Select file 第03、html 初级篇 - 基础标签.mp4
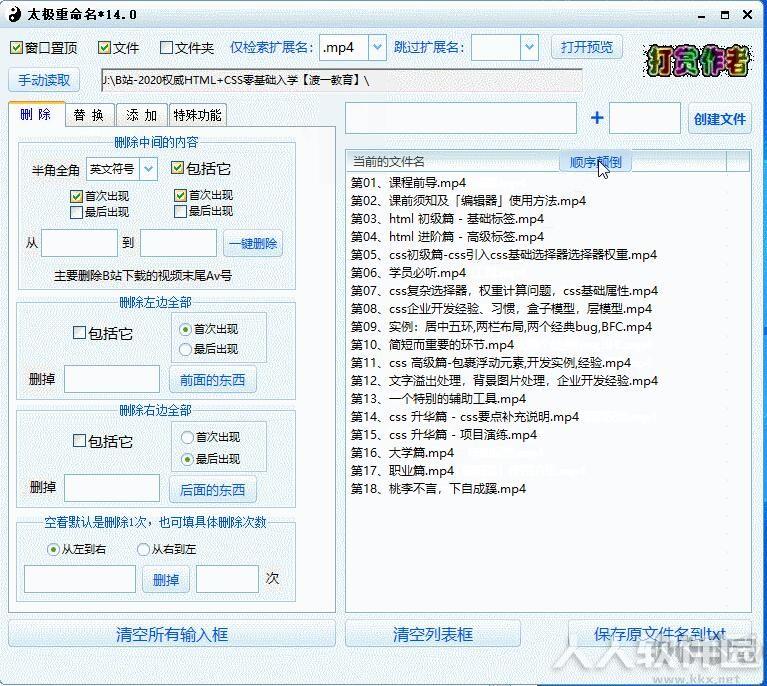The height and width of the screenshot is (686, 767). [447, 219]
